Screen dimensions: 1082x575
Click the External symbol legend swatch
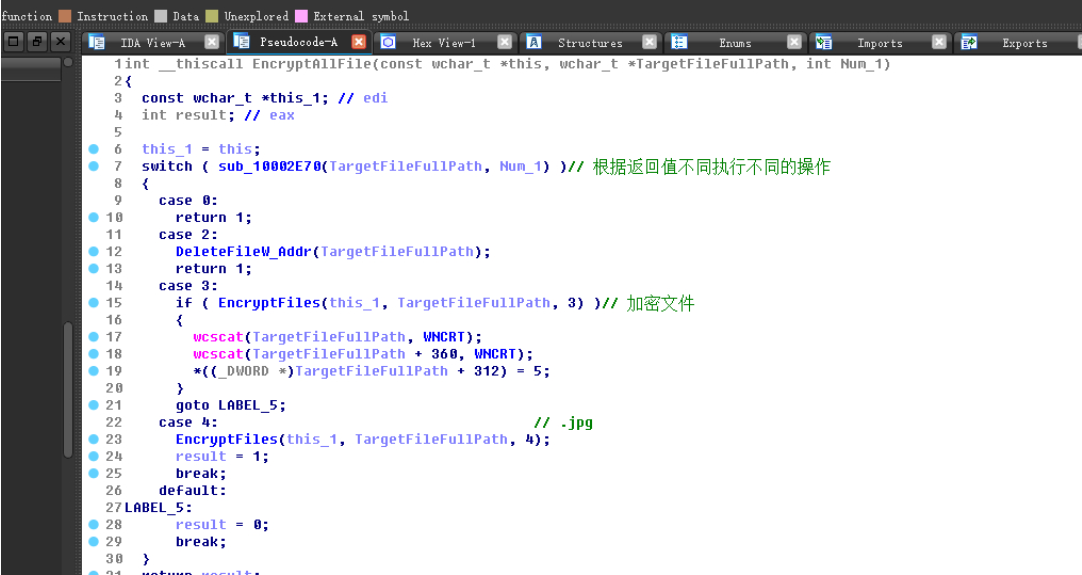coord(301,16)
